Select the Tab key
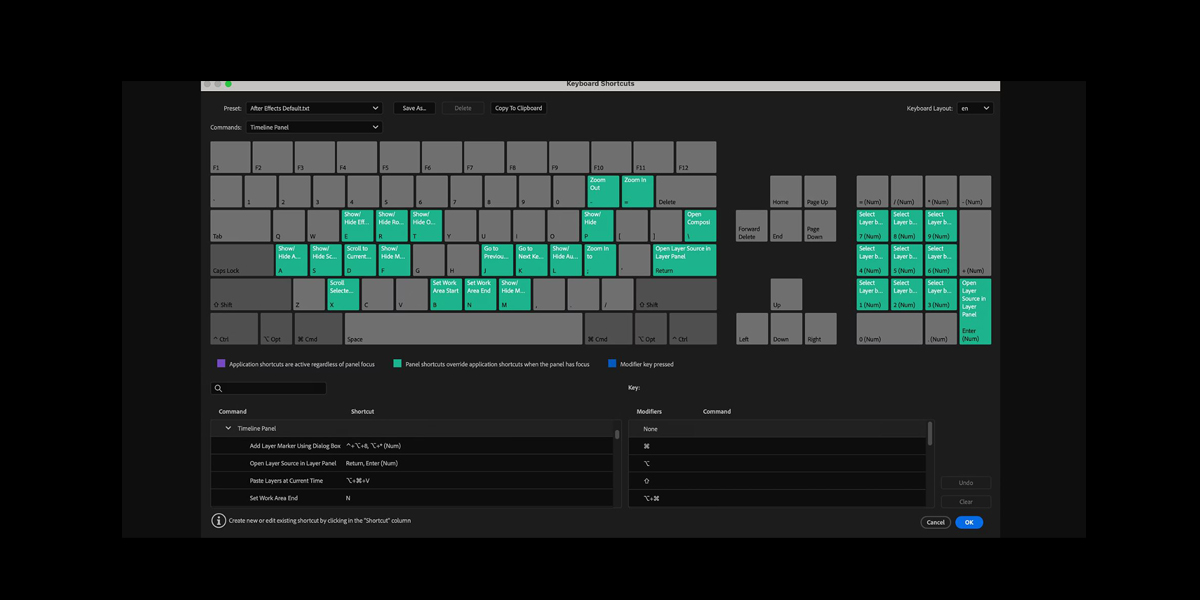The width and height of the screenshot is (1200, 600). pyautogui.click(x=240, y=226)
